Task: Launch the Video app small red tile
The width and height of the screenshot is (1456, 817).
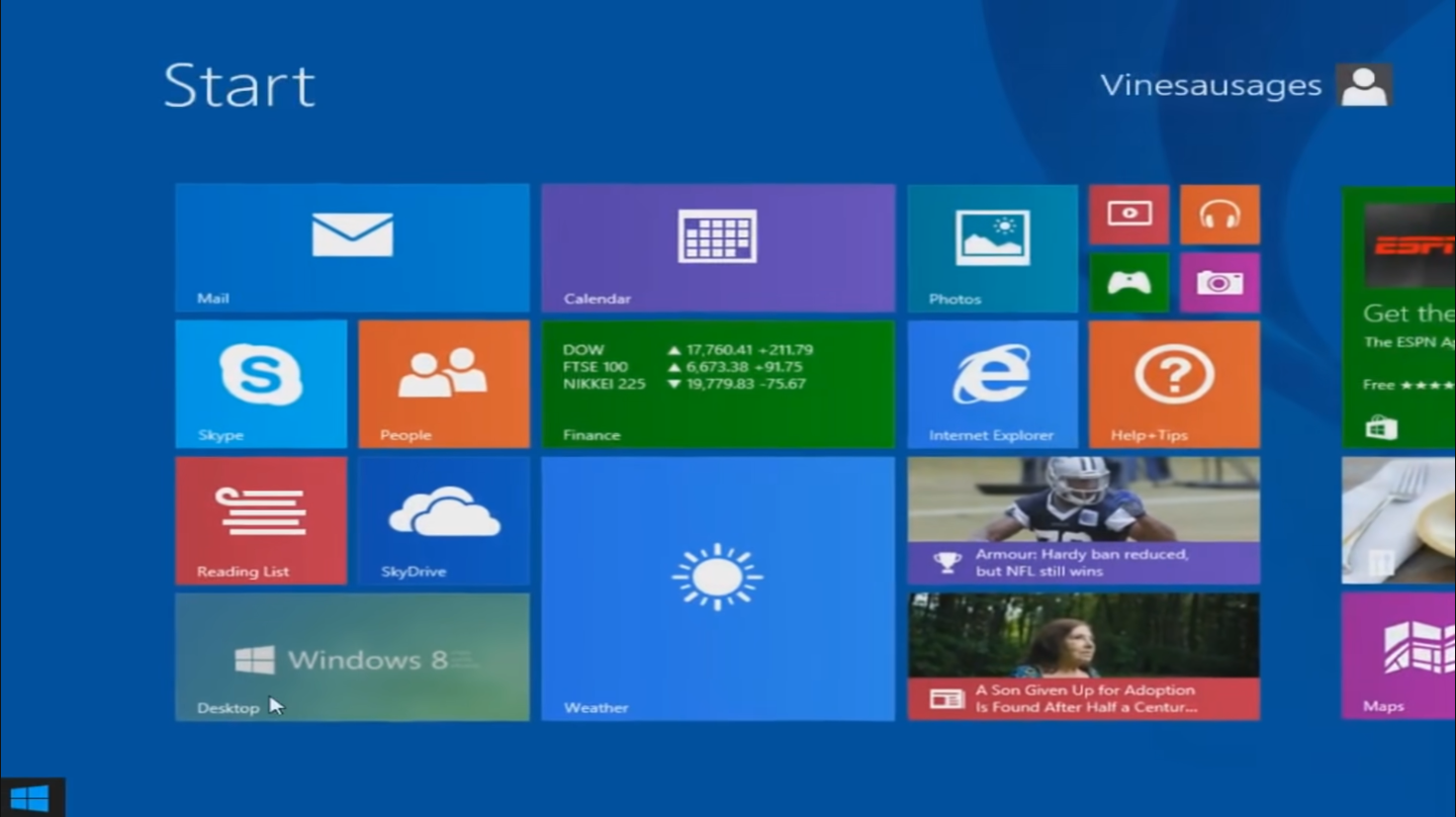Action: 1129,214
